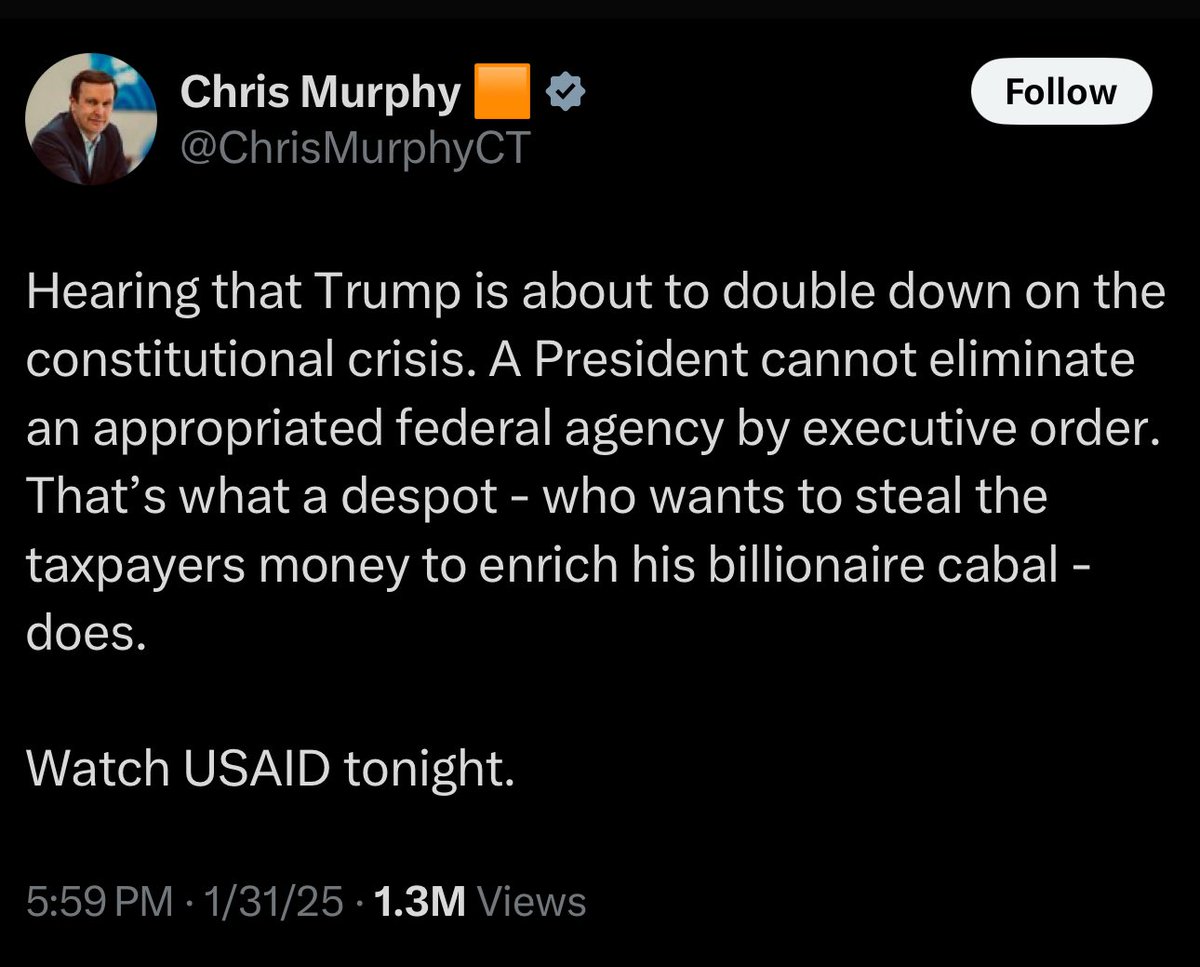Click the blue verified checkmark badge
The width and height of the screenshot is (1200, 967).
[x=567, y=93]
